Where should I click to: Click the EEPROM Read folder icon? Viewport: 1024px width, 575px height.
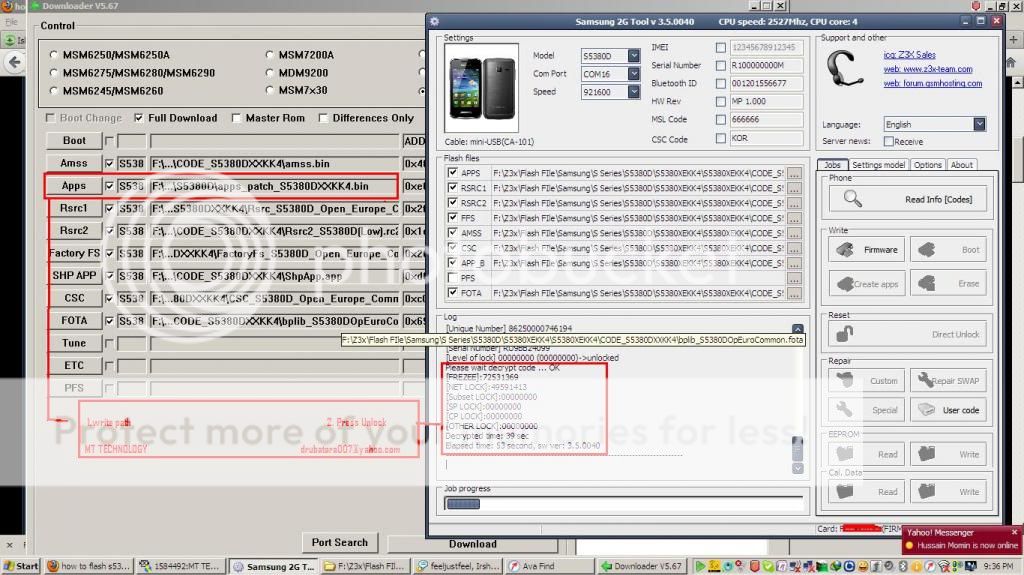tap(844, 453)
